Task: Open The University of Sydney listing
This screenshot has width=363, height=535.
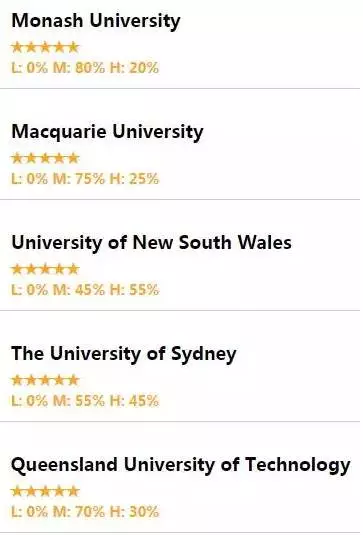Action: (x=124, y=354)
